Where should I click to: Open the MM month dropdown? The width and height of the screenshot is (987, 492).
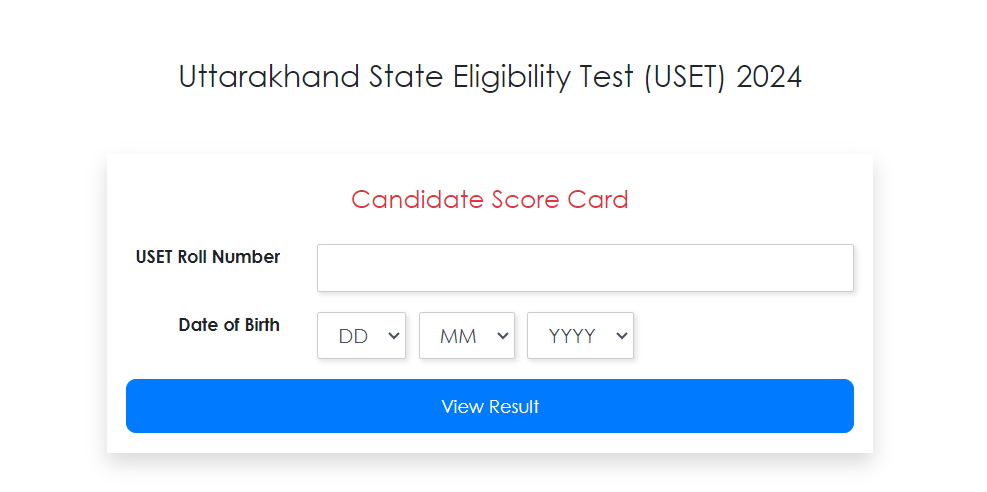click(466, 336)
